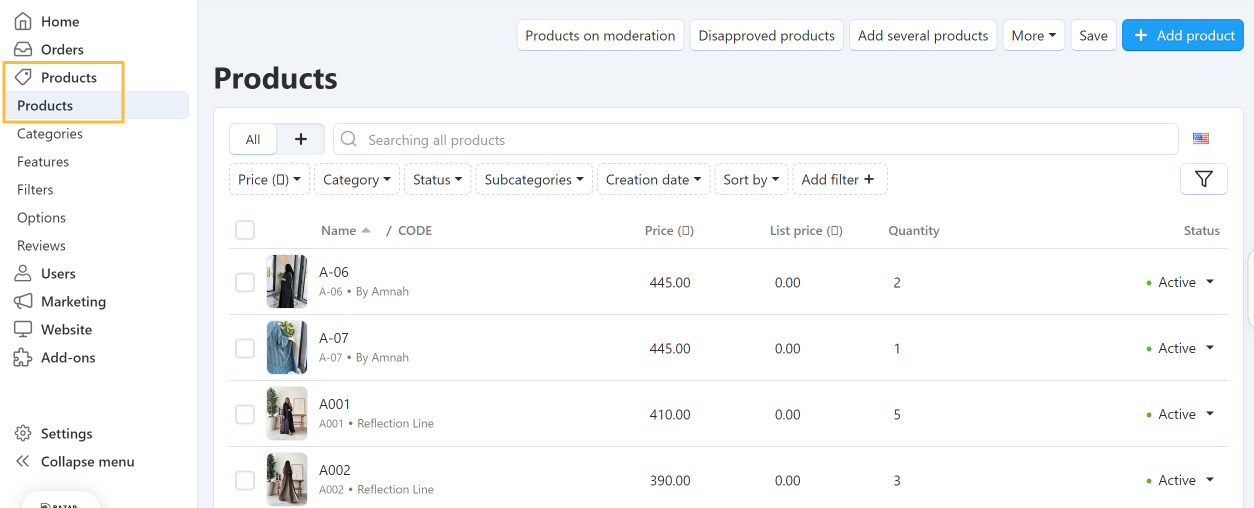Click the Products tag icon in the sidebar
Image resolution: width=1254 pixels, height=508 pixels.
coord(23,77)
